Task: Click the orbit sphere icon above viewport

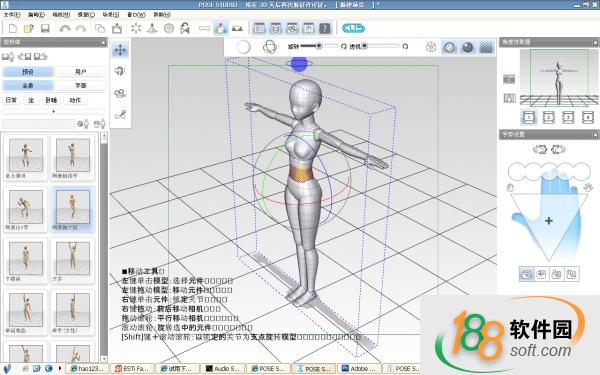Action: pos(270,47)
